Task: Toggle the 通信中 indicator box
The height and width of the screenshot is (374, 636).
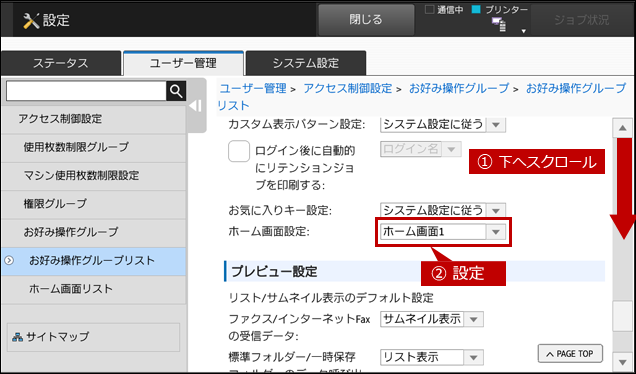Action: point(430,9)
